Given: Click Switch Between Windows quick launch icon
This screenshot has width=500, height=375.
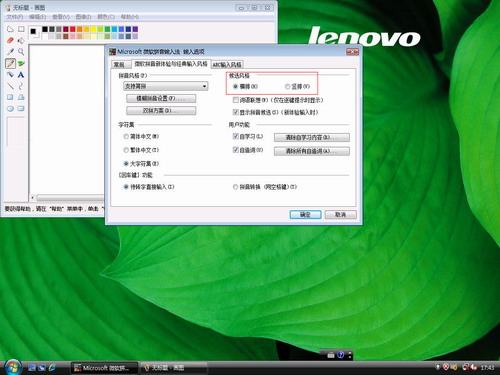Looking at the screenshot, I should [42, 368].
